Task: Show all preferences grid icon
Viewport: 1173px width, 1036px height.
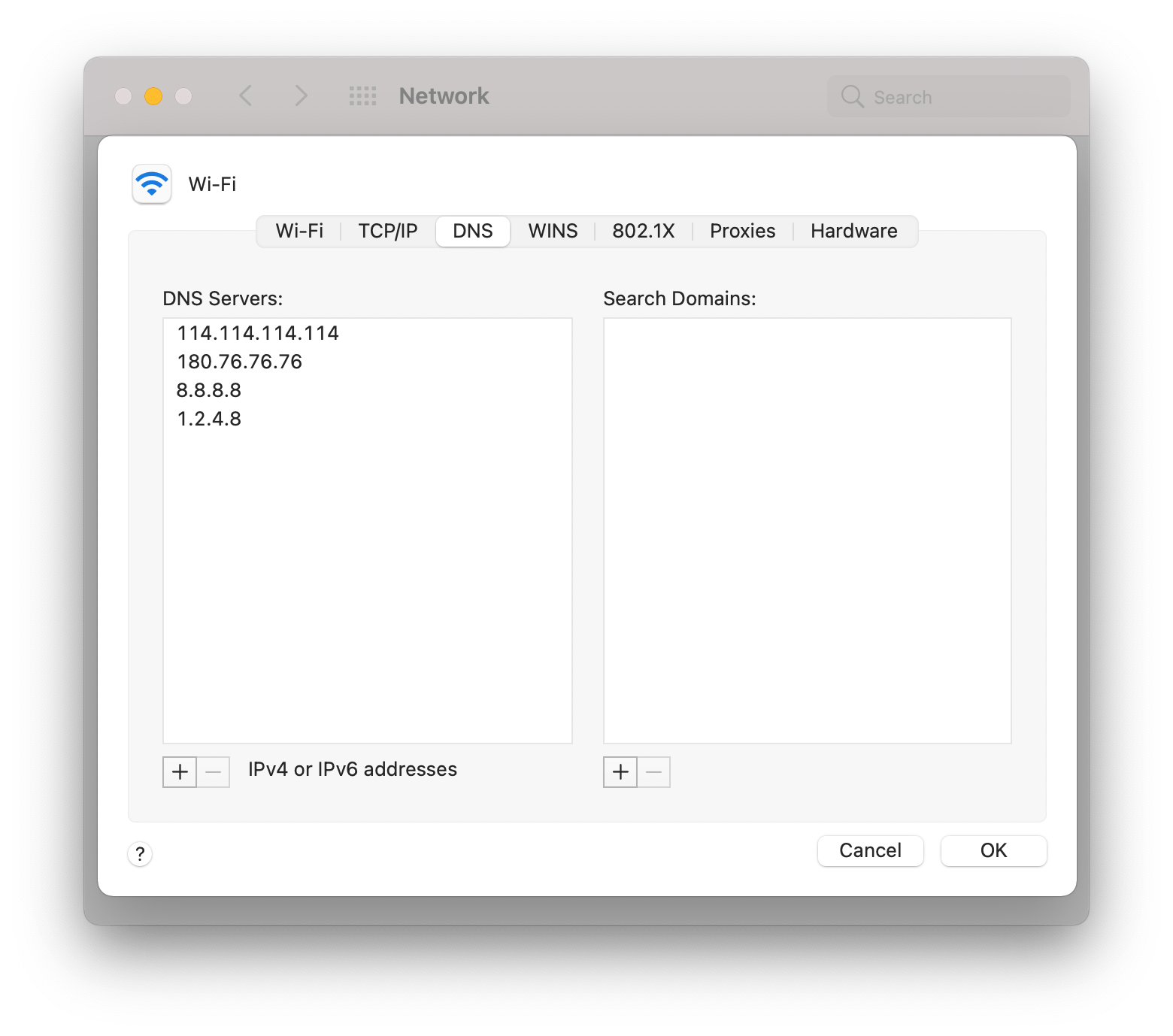Action: tap(363, 95)
